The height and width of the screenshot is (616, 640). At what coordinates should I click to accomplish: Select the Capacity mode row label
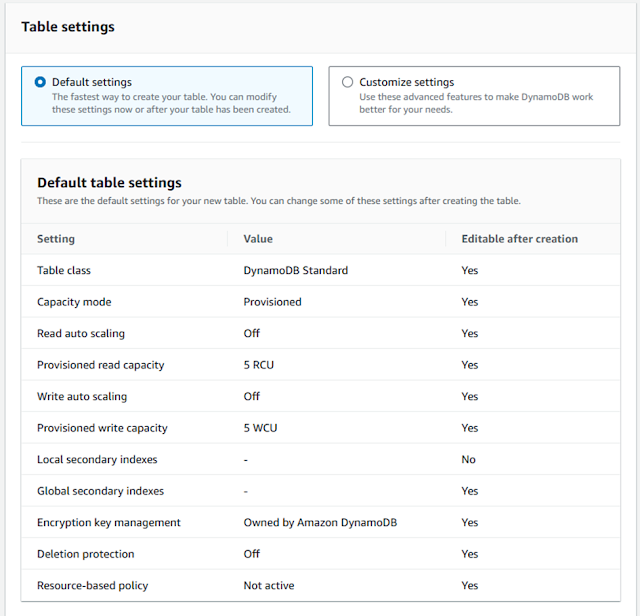tap(74, 302)
